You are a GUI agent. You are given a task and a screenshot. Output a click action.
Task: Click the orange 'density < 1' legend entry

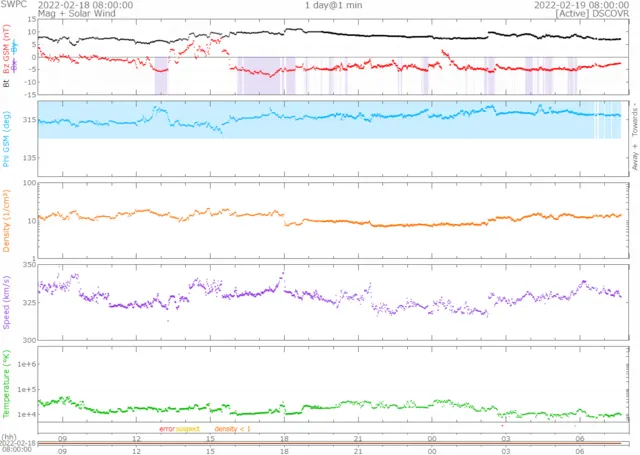233,429
